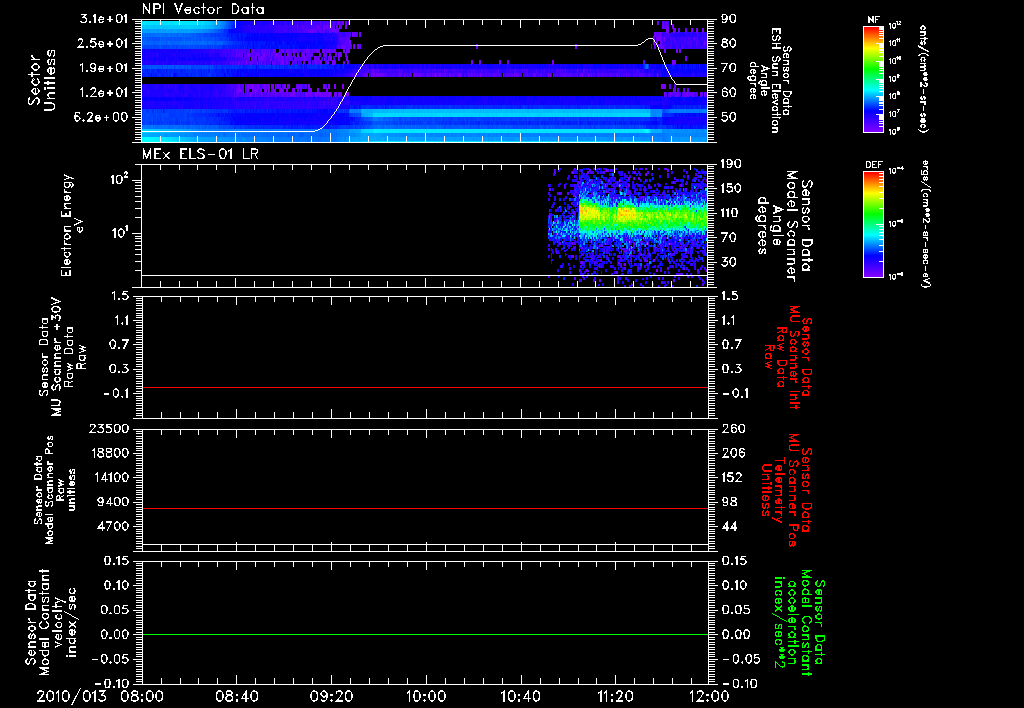Click the red line in Model Scanner Pos panel

pos(425,508)
